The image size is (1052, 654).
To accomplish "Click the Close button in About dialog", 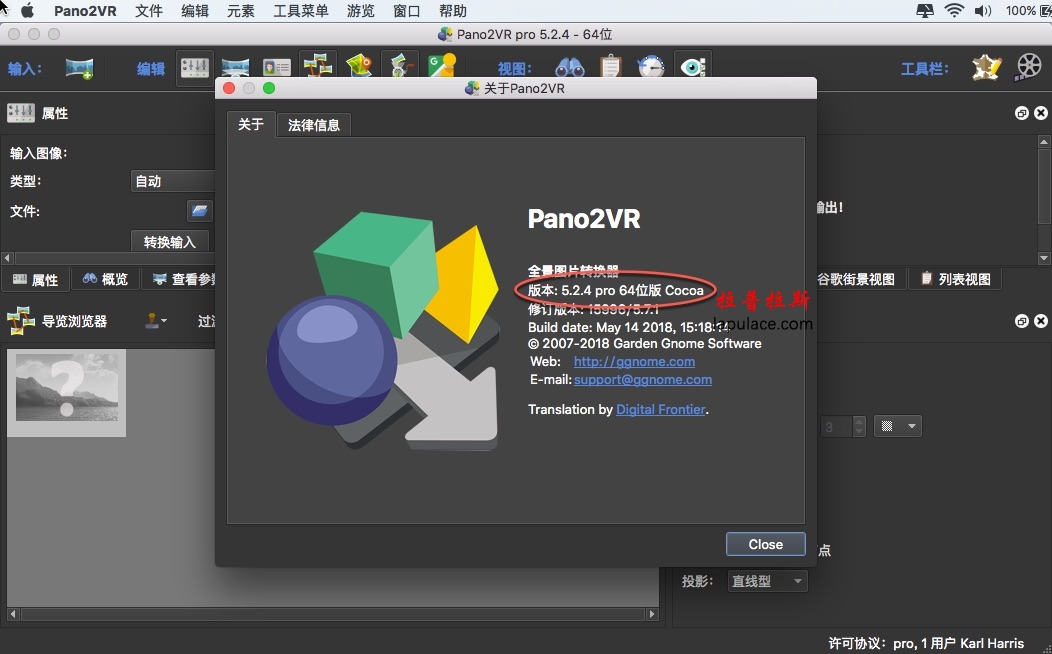I will (x=766, y=544).
